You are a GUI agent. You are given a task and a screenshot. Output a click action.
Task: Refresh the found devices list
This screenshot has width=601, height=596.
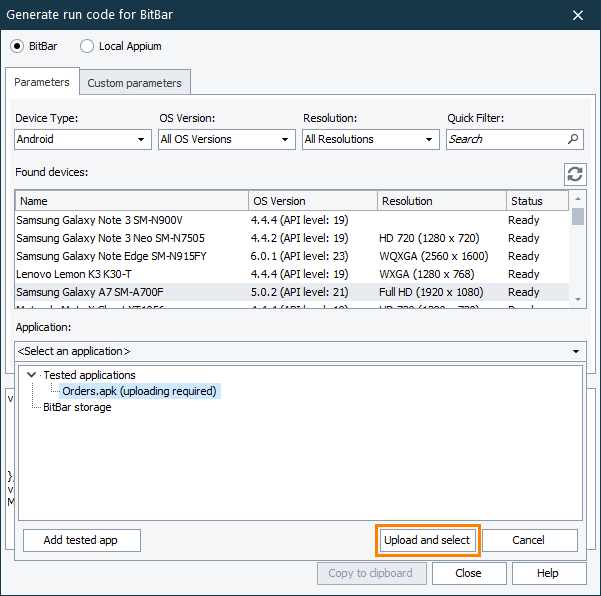(x=575, y=174)
